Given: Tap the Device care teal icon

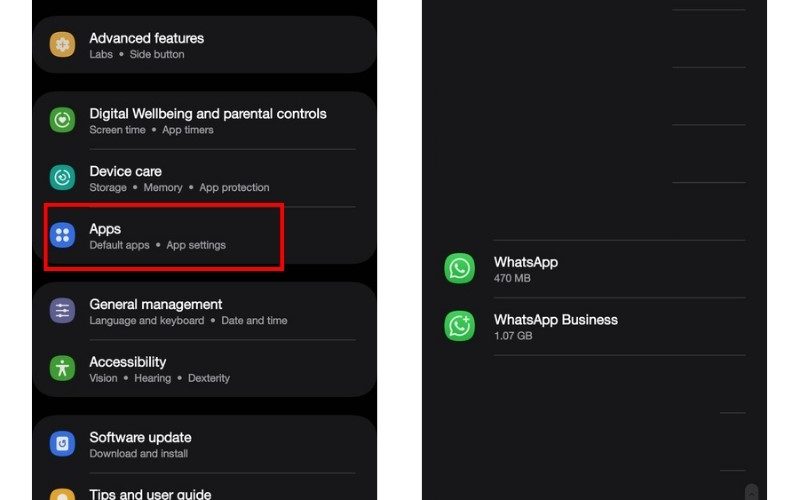Looking at the screenshot, I should [x=62, y=178].
